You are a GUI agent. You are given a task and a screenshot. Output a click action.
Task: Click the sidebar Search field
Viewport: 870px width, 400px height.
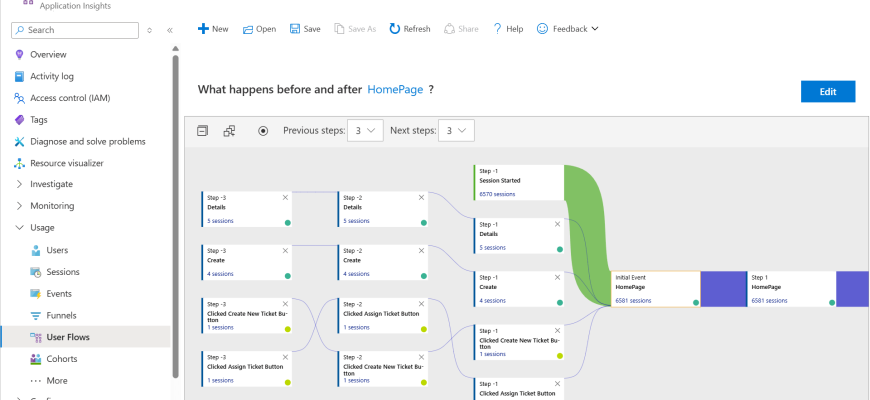pyautogui.click(x=82, y=31)
